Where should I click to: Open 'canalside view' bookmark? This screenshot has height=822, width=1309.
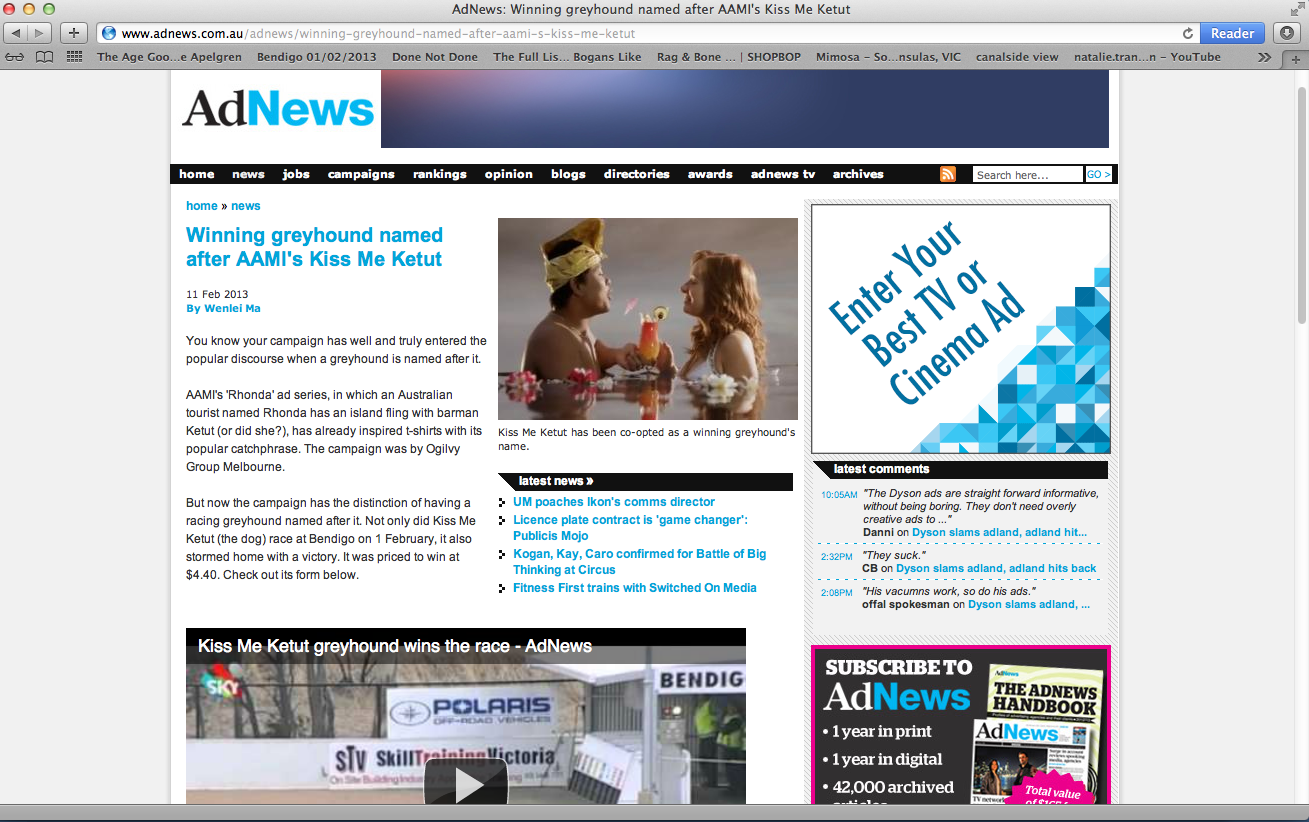1017,57
